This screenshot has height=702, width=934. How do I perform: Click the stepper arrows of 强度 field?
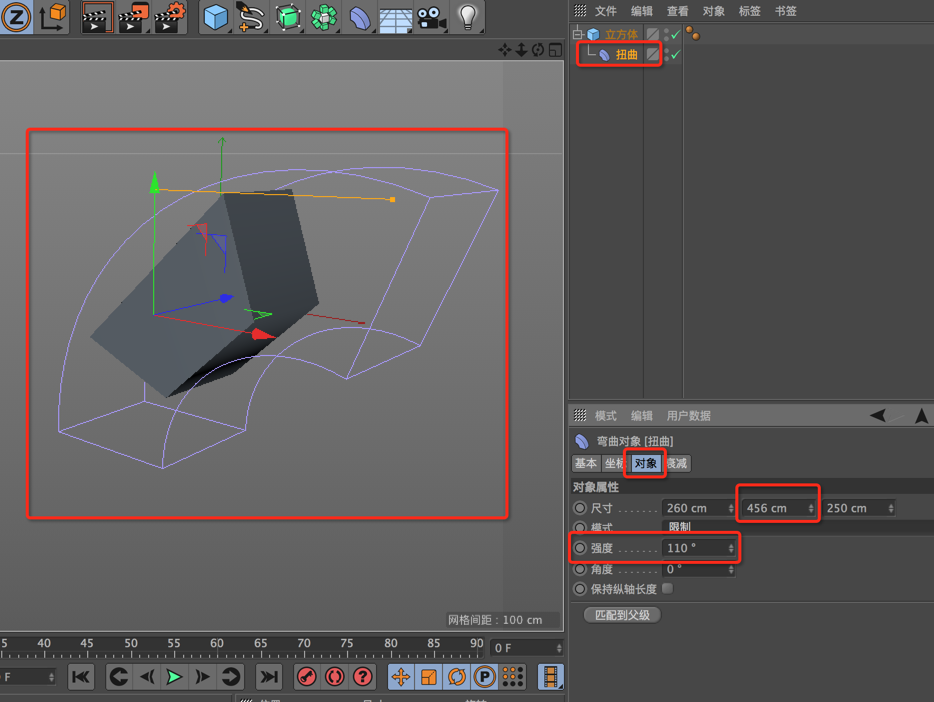731,548
